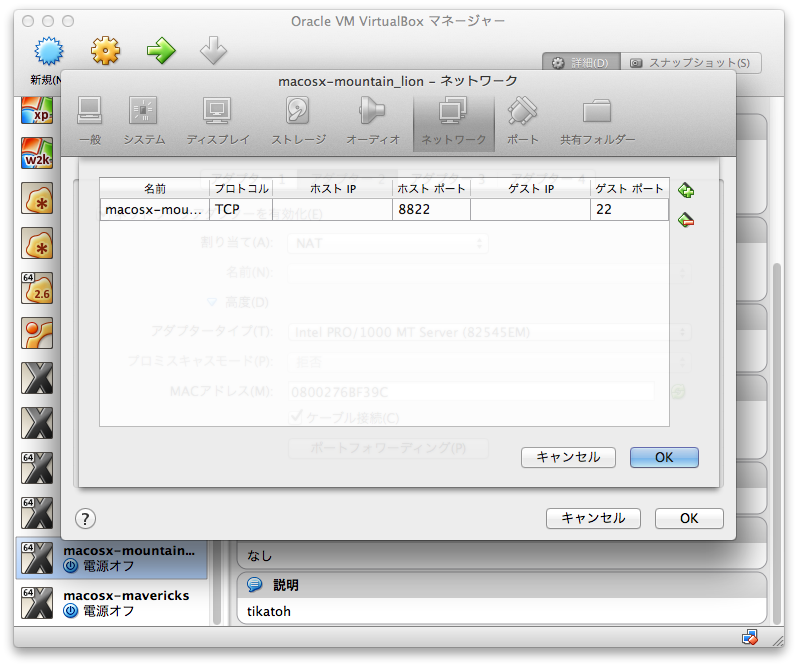The height and width of the screenshot is (667, 798).
Task: Click the add port forwarding rule icon
Action: (686, 190)
